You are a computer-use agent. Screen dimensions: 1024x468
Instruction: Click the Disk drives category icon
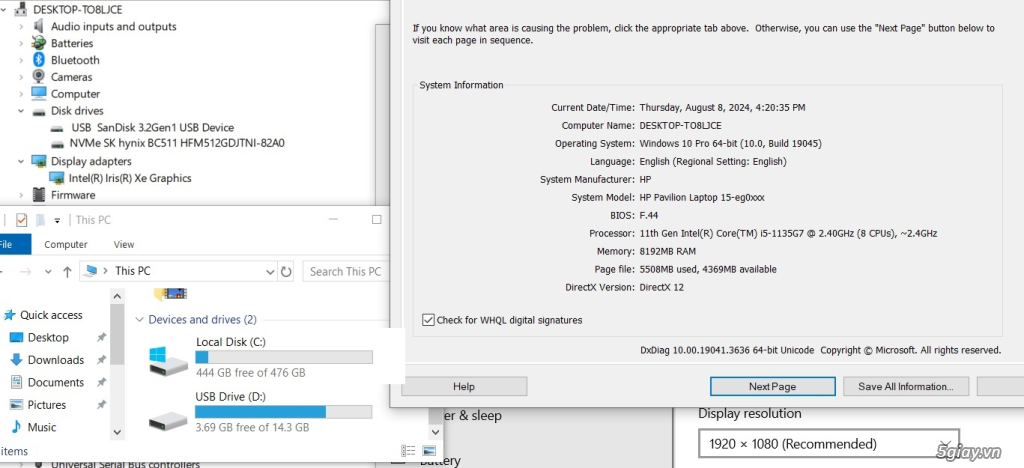pyautogui.click(x=39, y=111)
